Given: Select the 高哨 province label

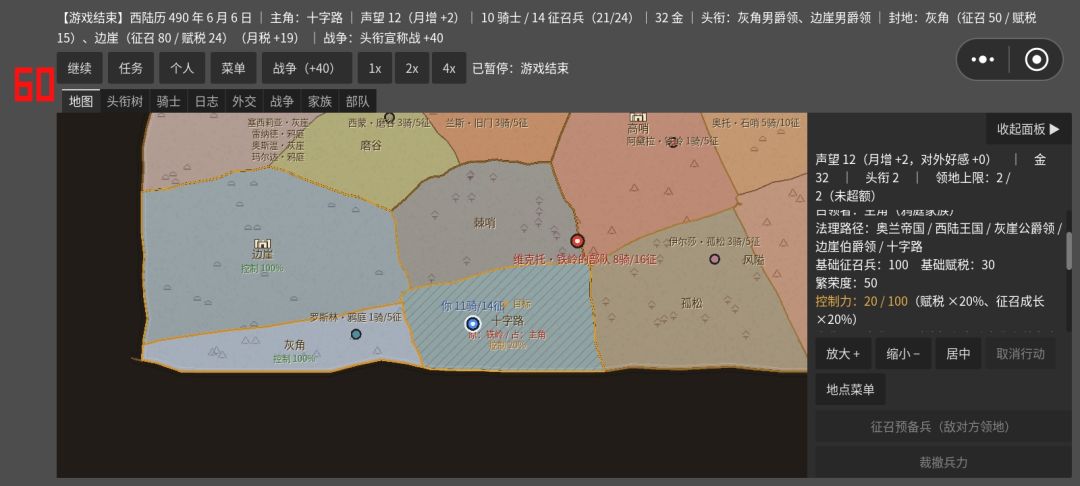Looking at the screenshot, I should 638,129.
